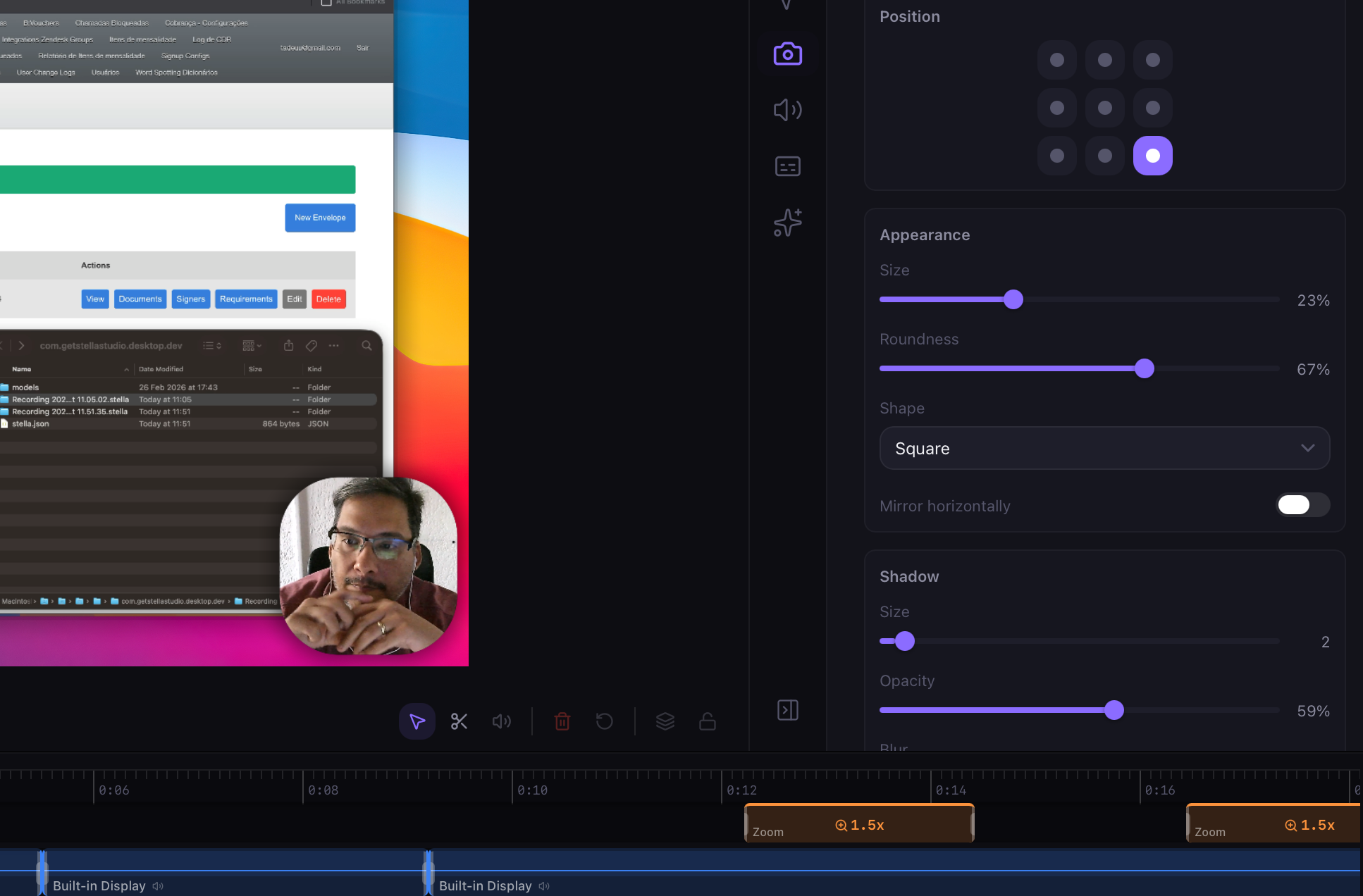Click the red Delete action button

tap(328, 299)
